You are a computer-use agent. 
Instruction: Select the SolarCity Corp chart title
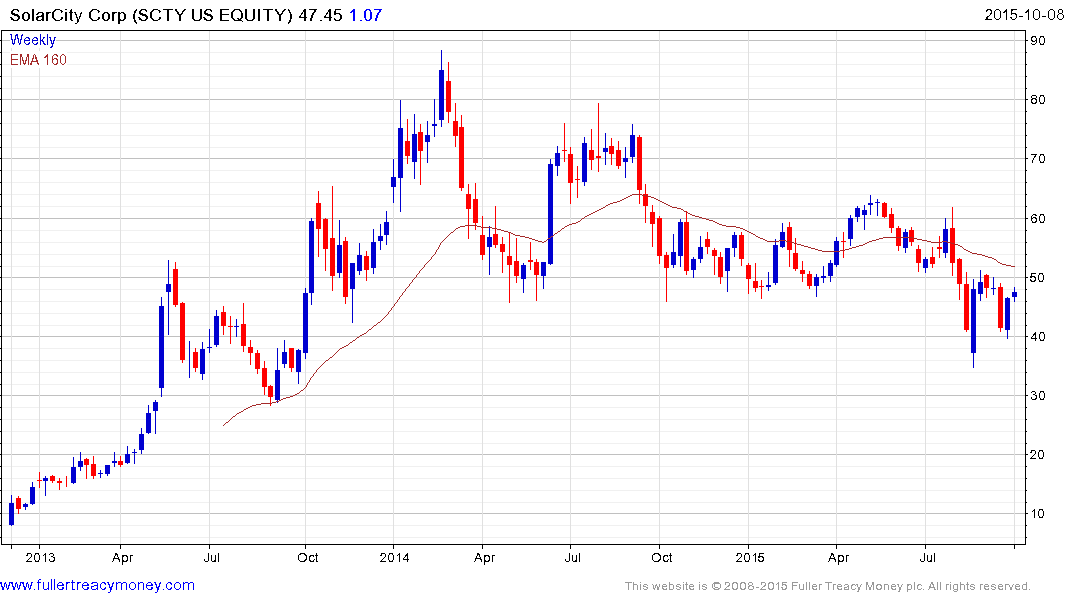click(x=152, y=15)
